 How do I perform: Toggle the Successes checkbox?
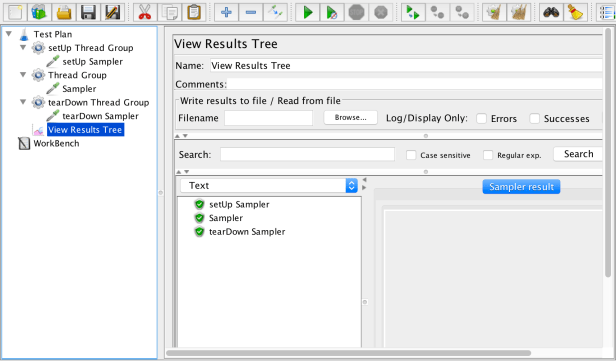(x=535, y=119)
